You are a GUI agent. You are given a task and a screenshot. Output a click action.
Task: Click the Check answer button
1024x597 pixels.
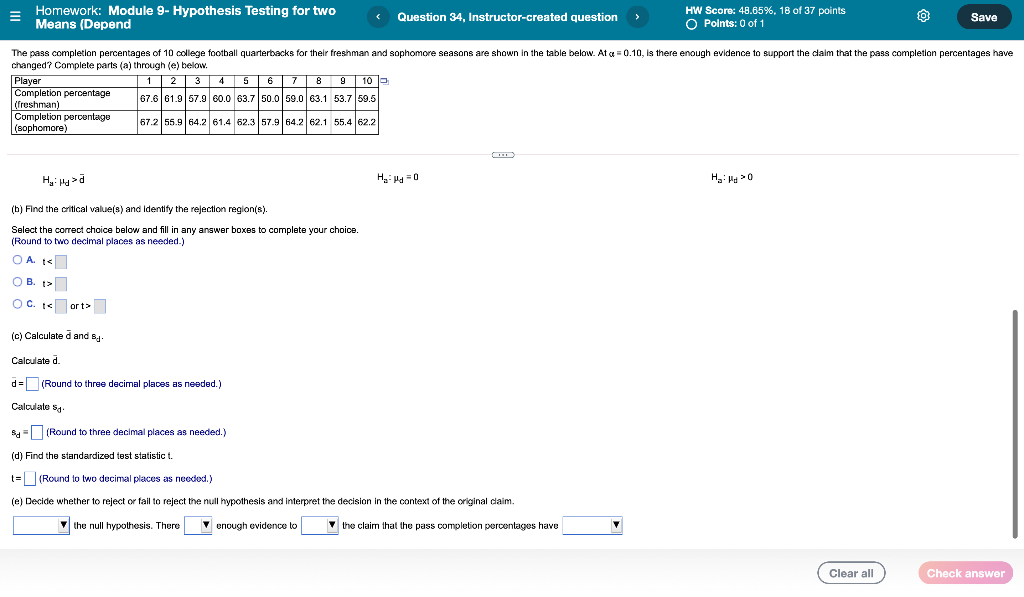(965, 573)
